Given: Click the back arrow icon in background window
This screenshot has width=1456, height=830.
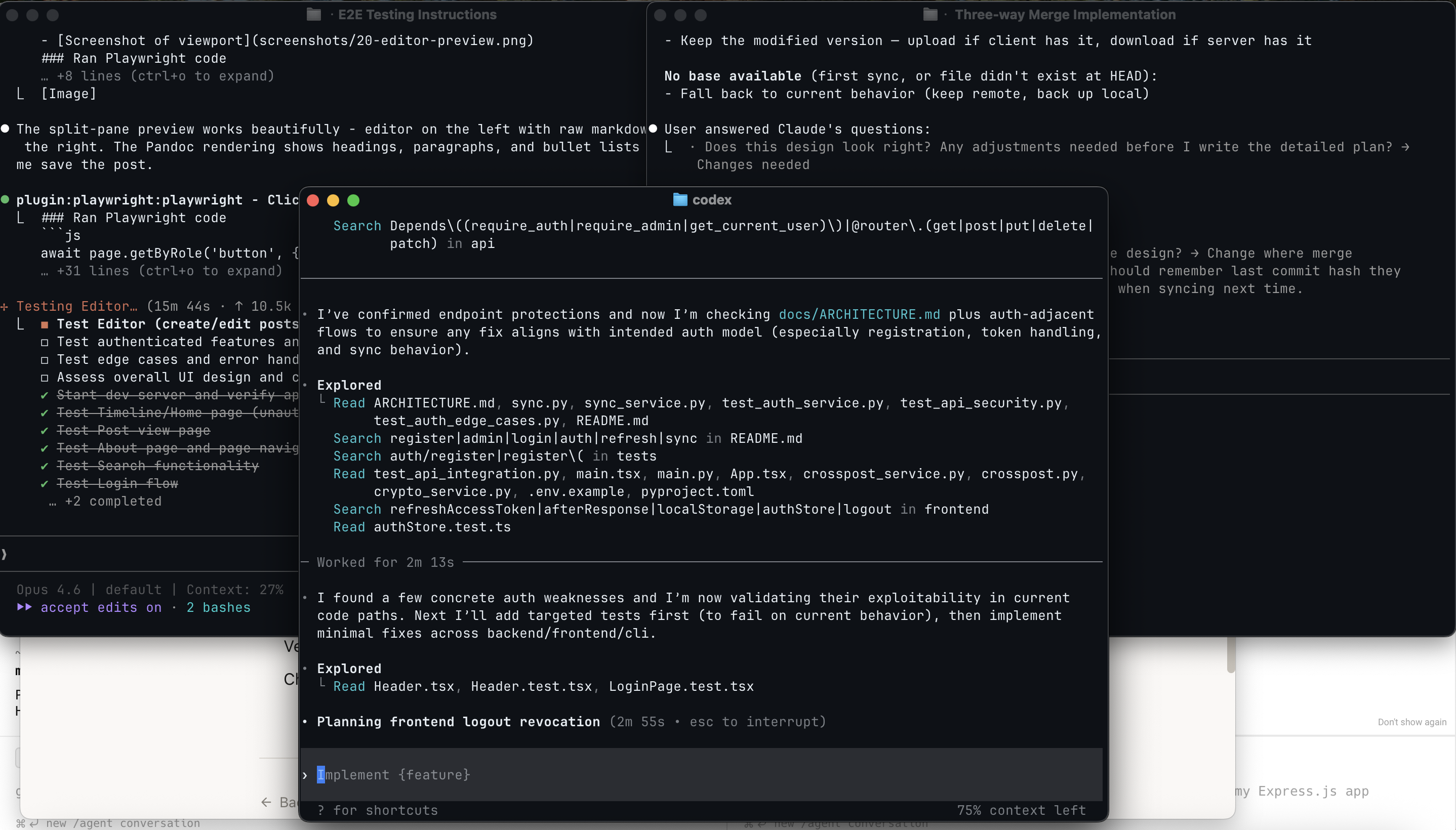Looking at the screenshot, I should coord(266,803).
